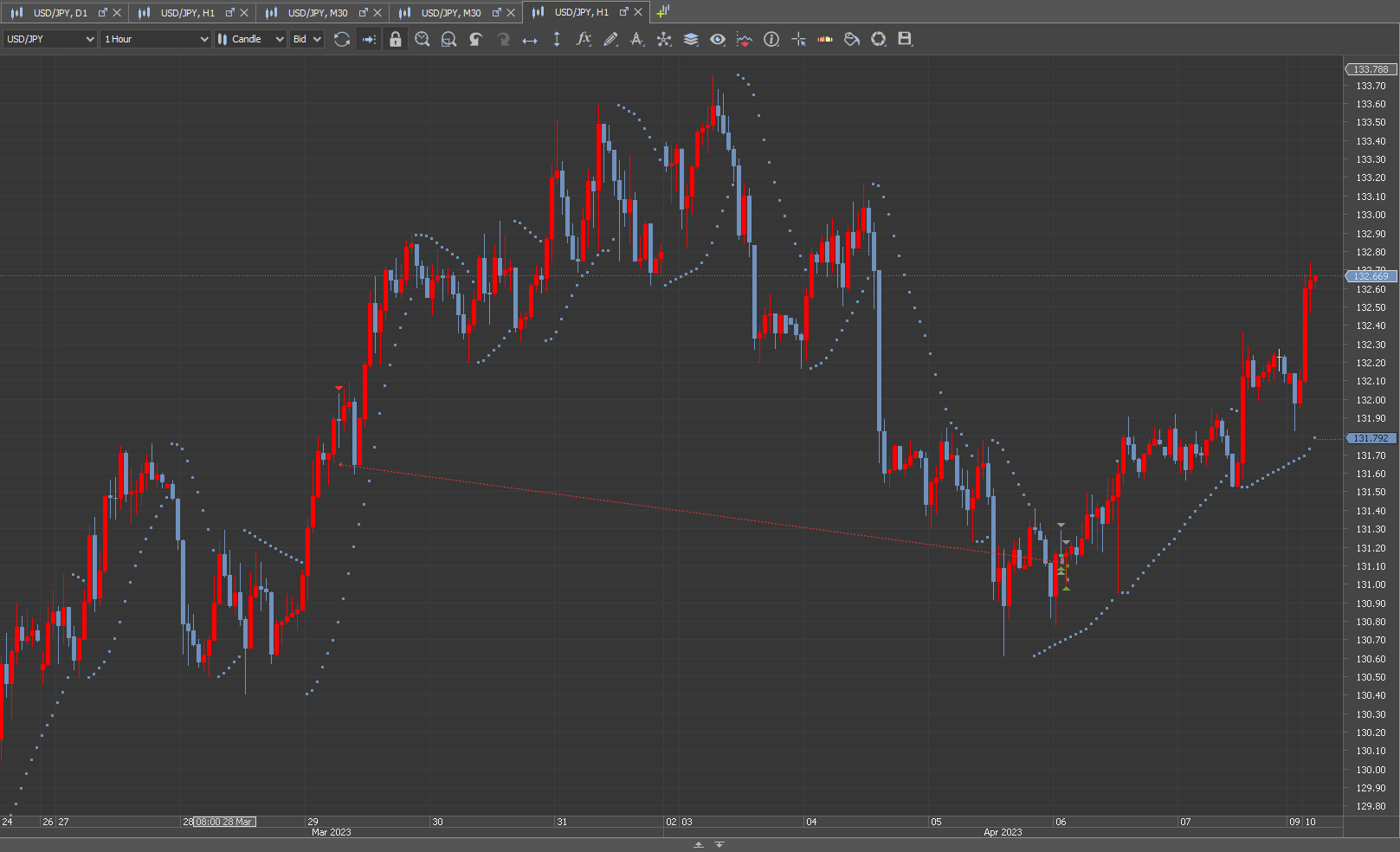The image size is (1400, 852).
Task: Toggle the eye visibility icon
Action: click(718, 39)
